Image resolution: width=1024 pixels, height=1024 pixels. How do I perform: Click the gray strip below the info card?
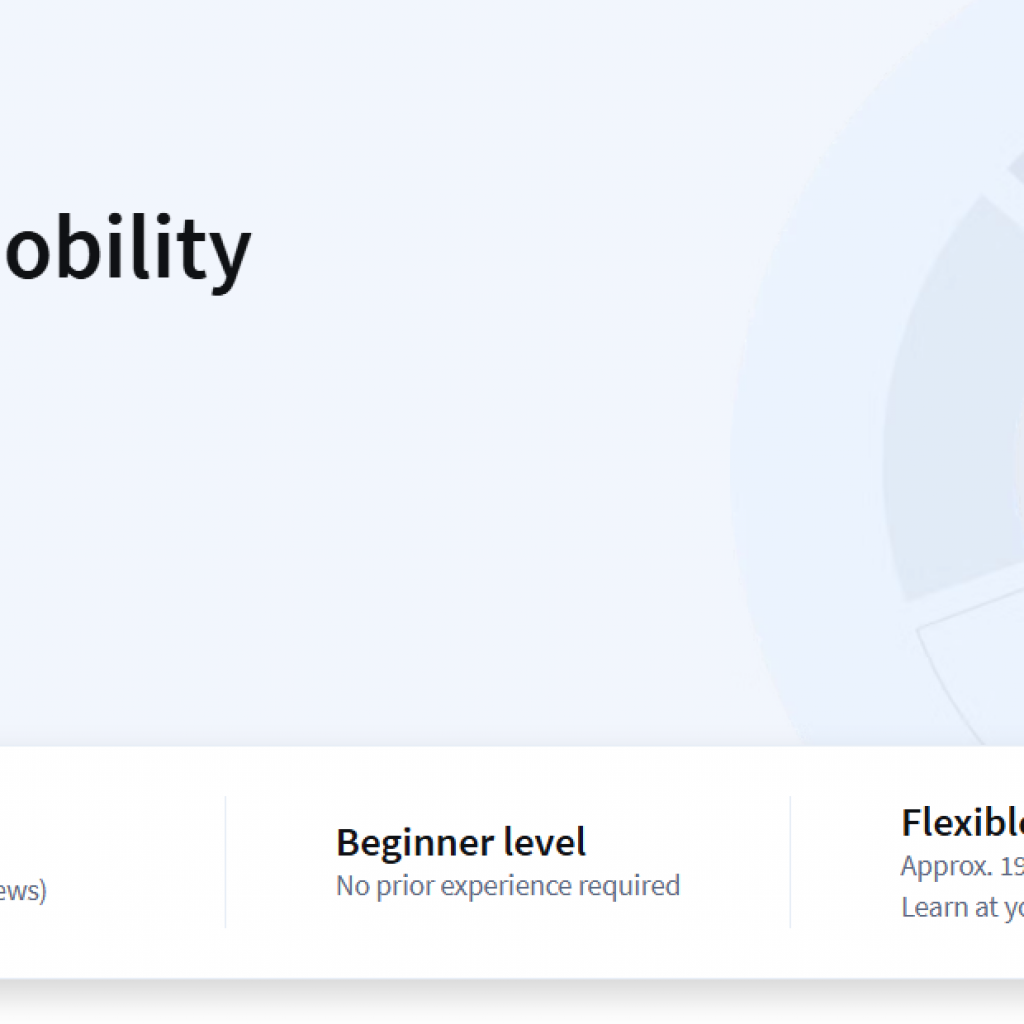[x=500, y=1002]
